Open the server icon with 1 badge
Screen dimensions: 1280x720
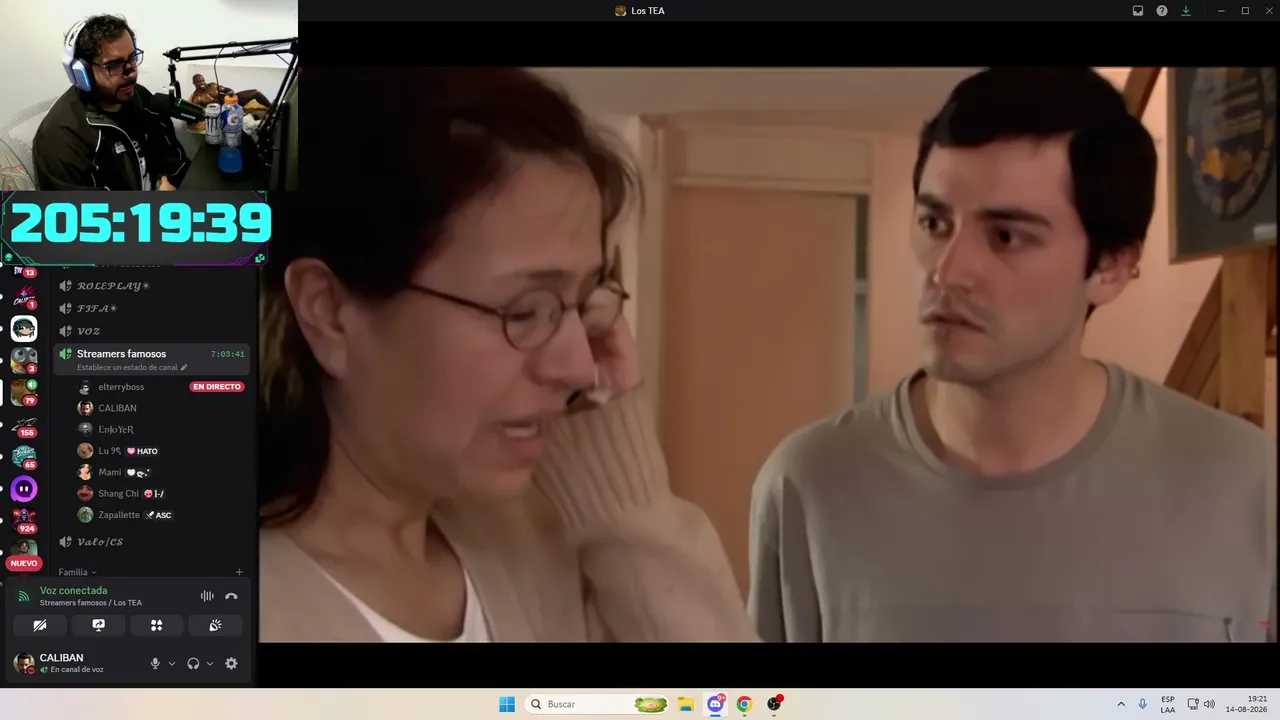(24, 297)
